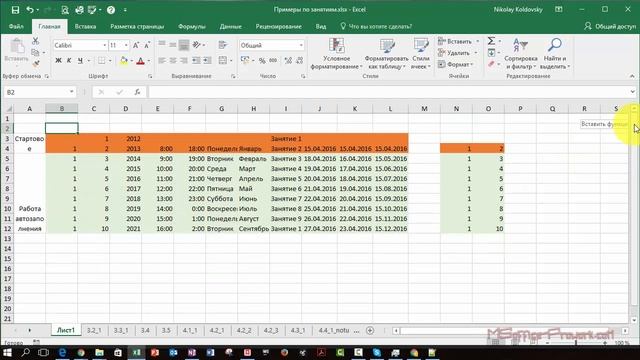Center text horizontally
This screenshot has height=360, width=640.
173,61
